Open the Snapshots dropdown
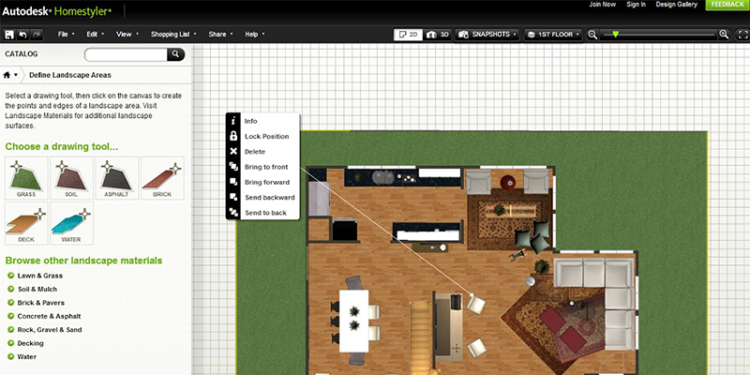750x375 pixels. (x=487, y=34)
